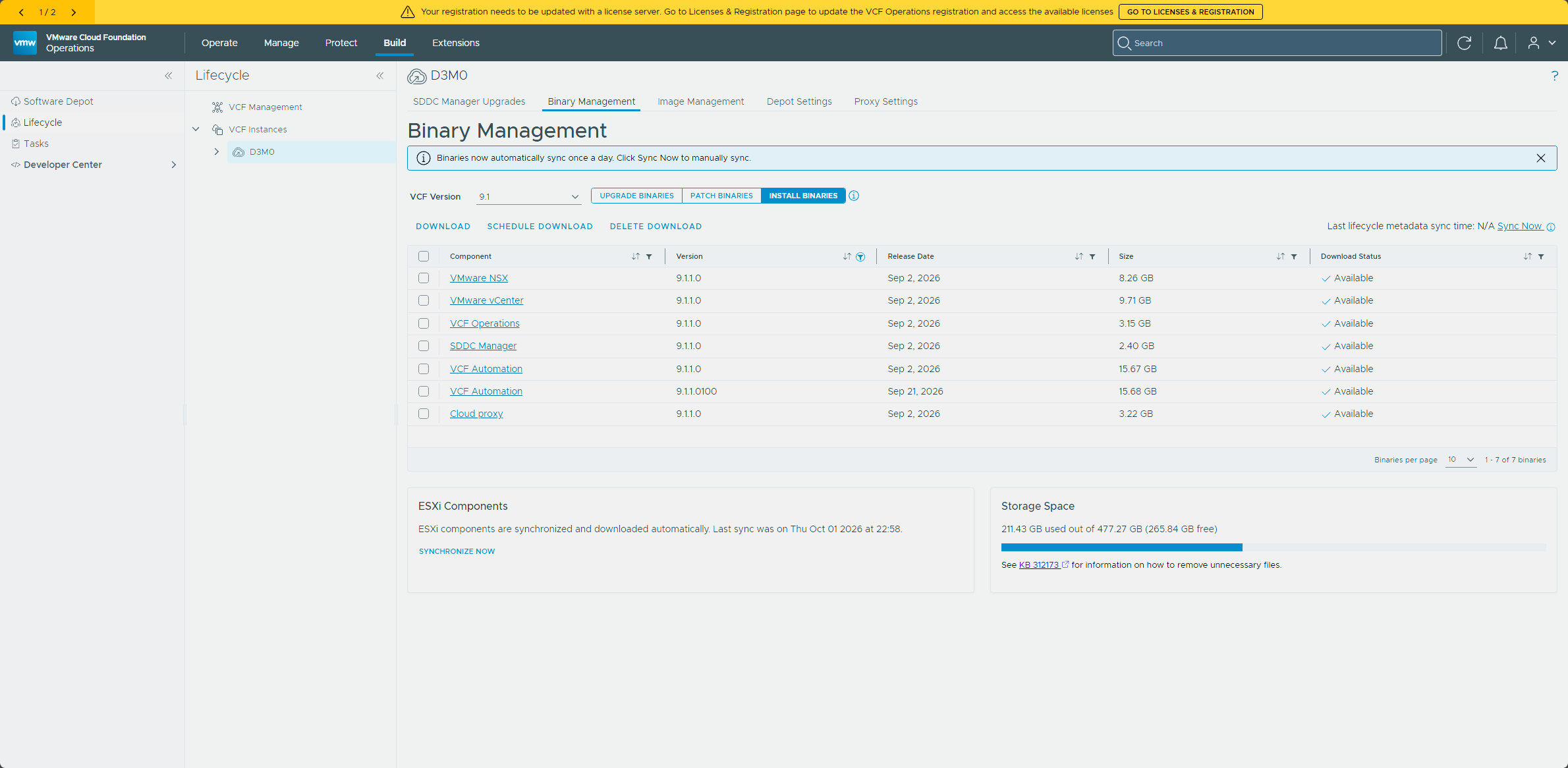Screen dimensions: 1568x768
Task: Expand the Developer Center menu
Action: (x=174, y=165)
